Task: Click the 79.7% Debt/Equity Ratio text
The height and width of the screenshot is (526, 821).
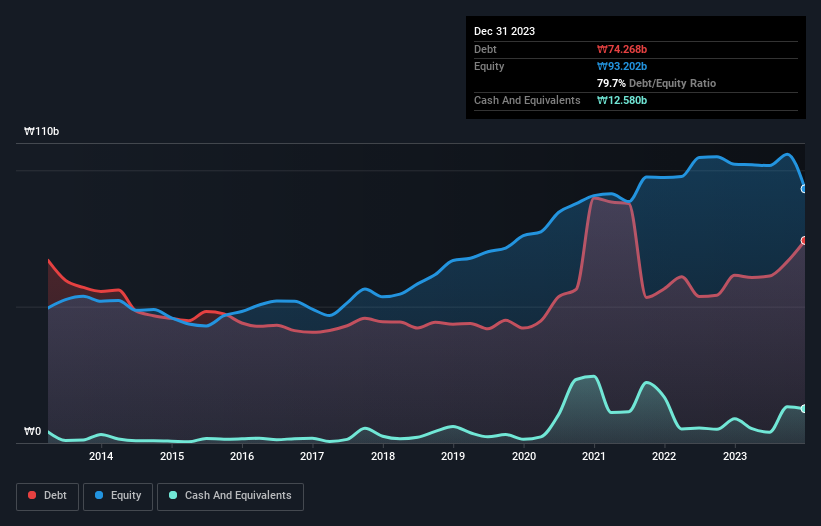Action: pos(656,83)
